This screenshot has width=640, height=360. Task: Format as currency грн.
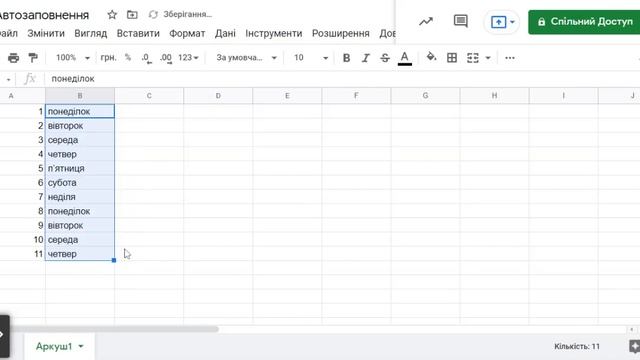(108, 58)
